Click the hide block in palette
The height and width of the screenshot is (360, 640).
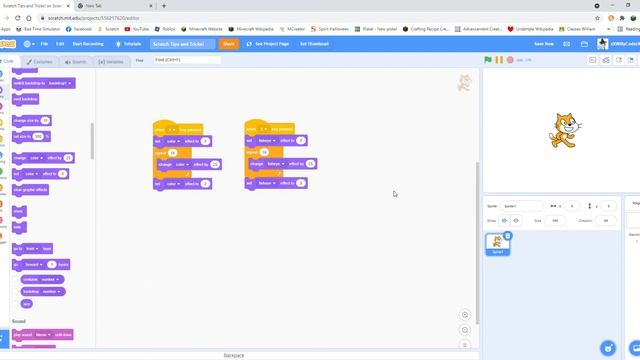coord(19,227)
